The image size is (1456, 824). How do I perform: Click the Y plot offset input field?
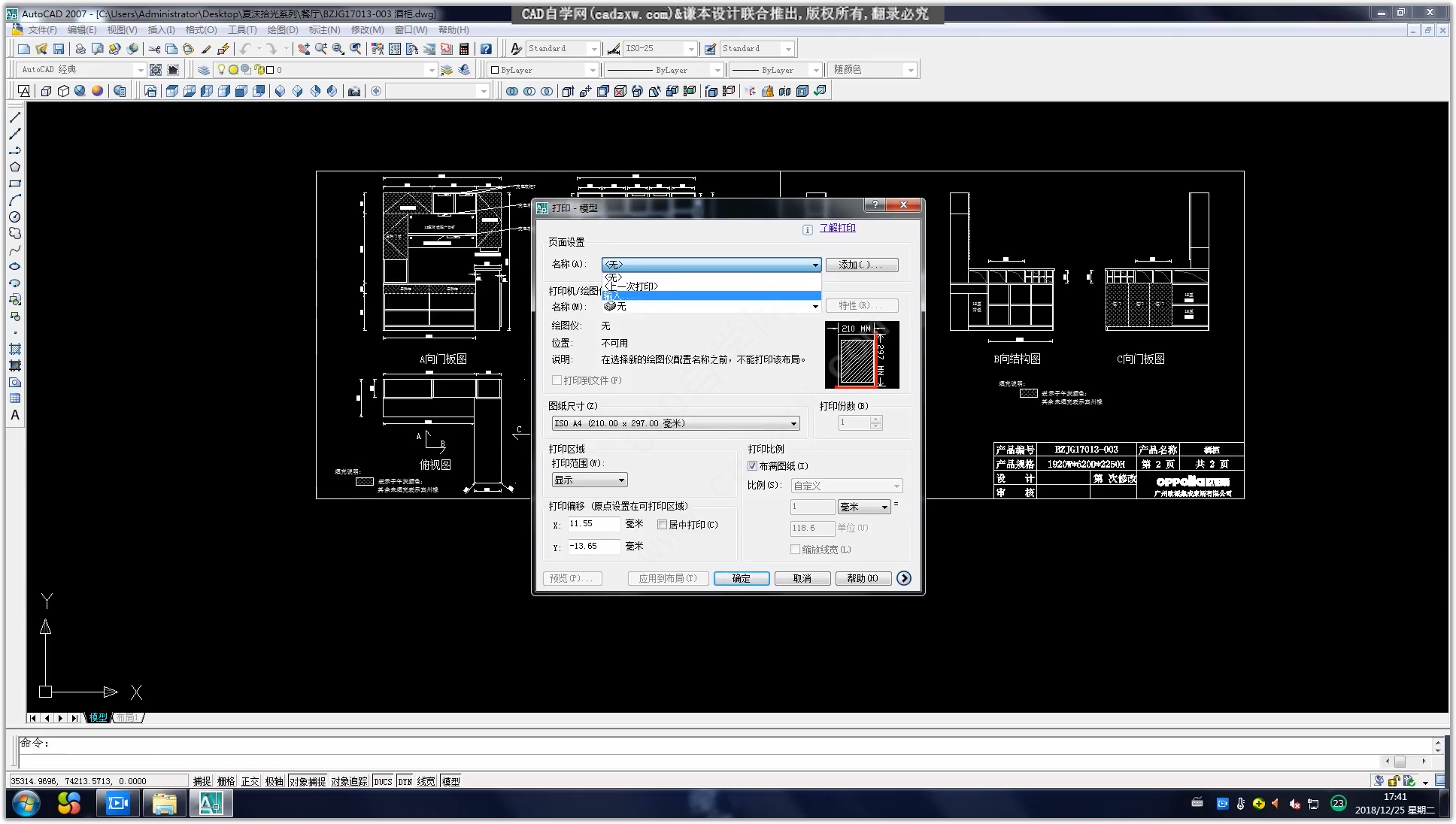coord(593,547)
